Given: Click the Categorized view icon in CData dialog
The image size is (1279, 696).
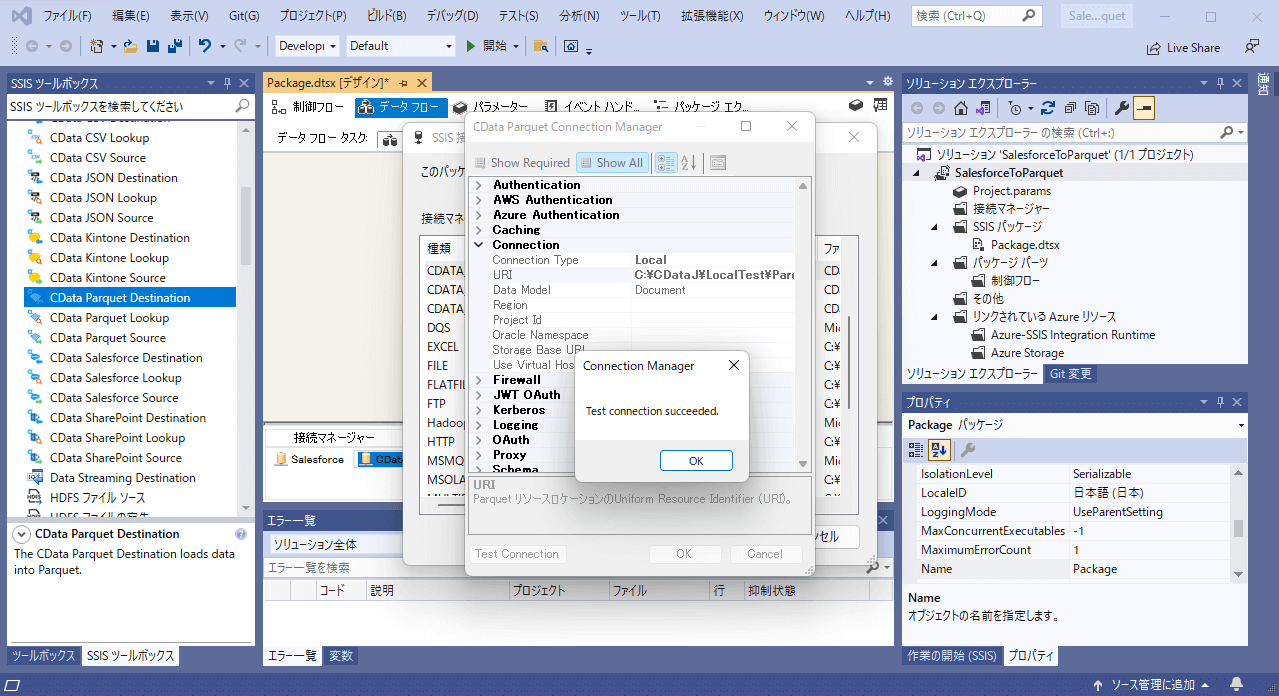Looking at the screenshot, I should [666, 163].
